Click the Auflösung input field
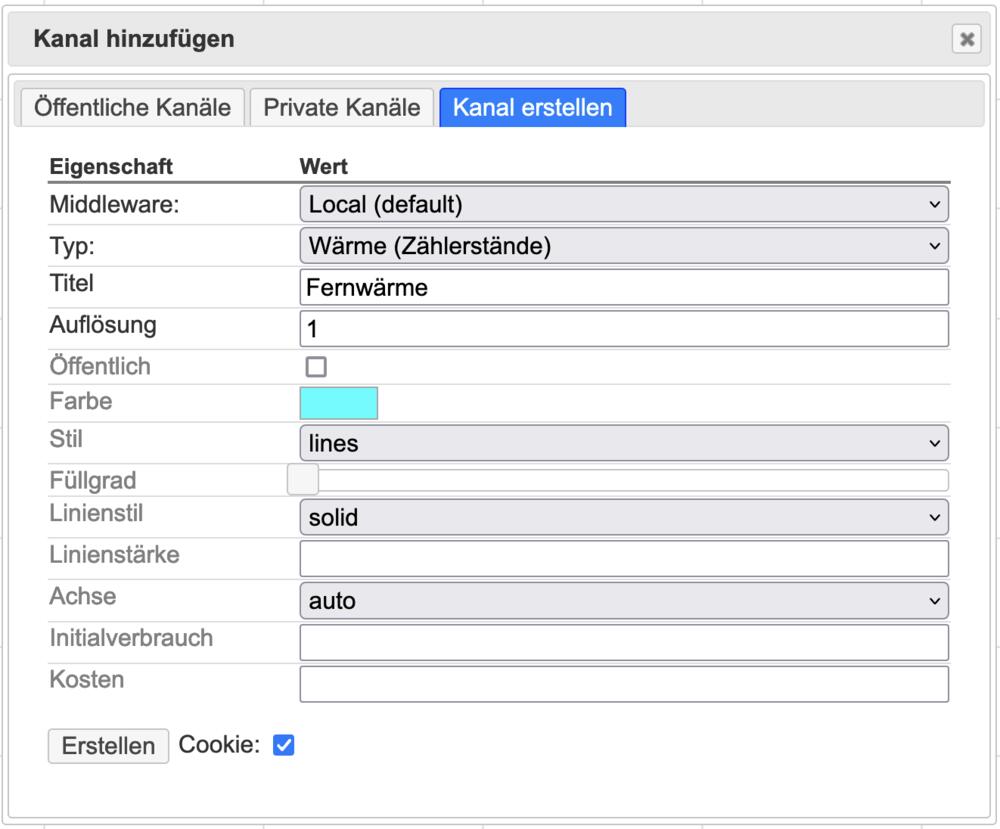 coord(623,329)
